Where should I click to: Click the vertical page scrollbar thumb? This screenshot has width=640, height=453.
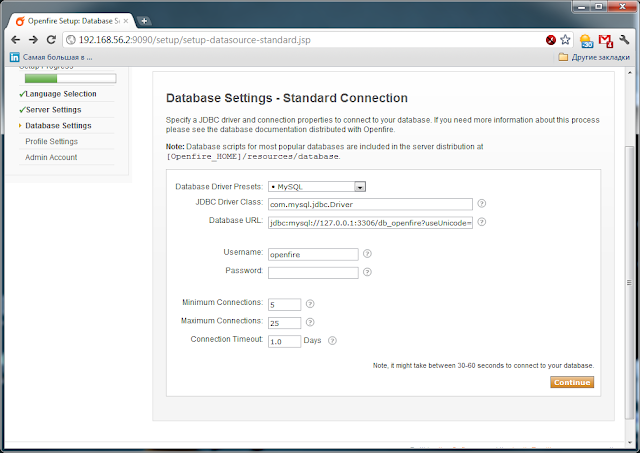click(629, 282)
